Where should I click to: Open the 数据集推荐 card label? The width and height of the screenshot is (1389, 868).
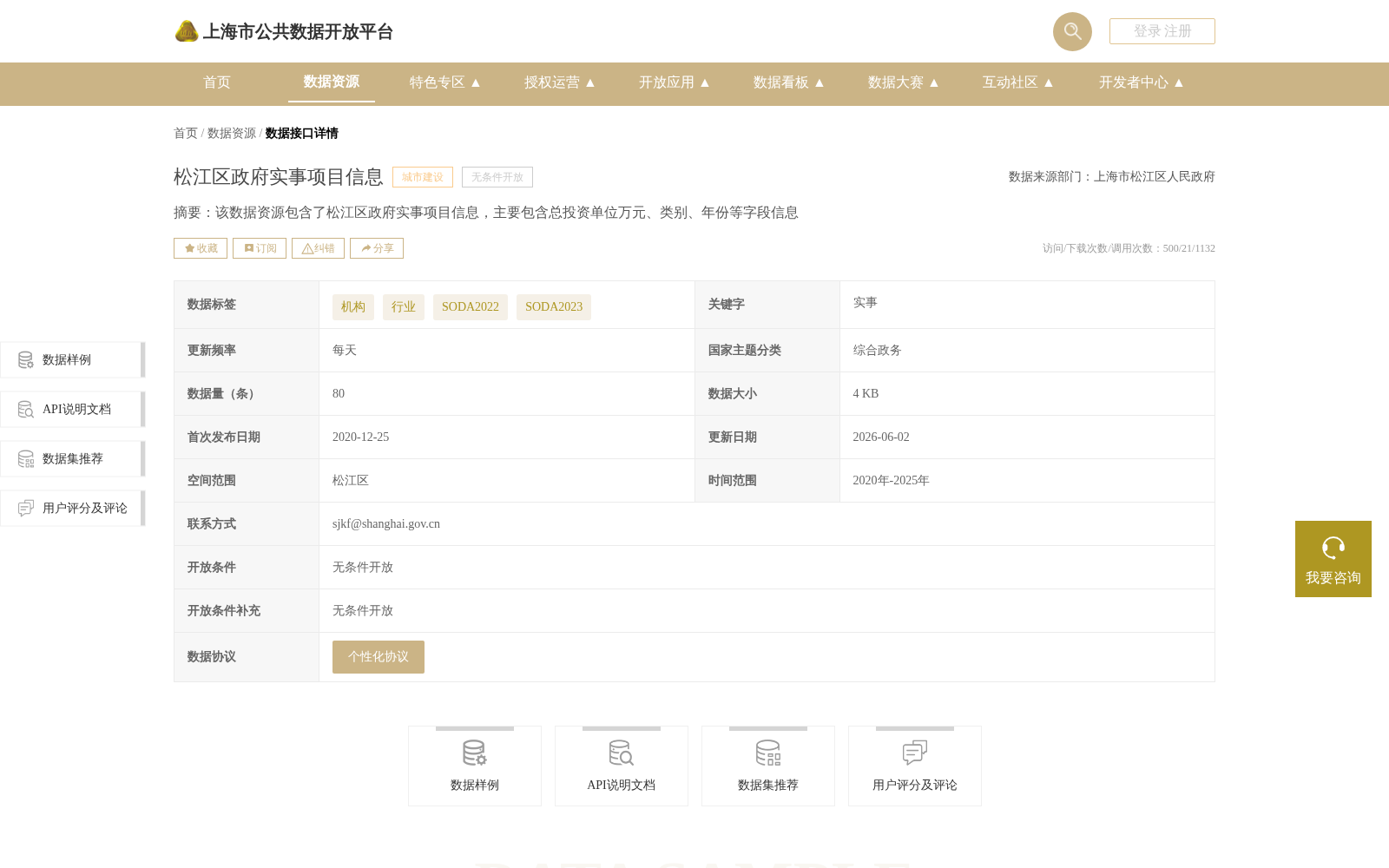(x=768, y=785)
